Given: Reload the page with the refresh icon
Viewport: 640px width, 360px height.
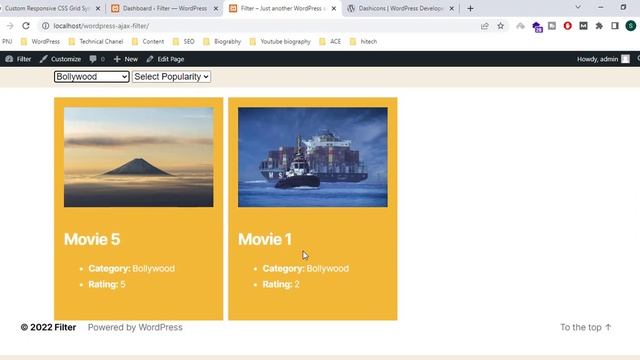Looking at the screenshot, I should (x=26, y=26).
